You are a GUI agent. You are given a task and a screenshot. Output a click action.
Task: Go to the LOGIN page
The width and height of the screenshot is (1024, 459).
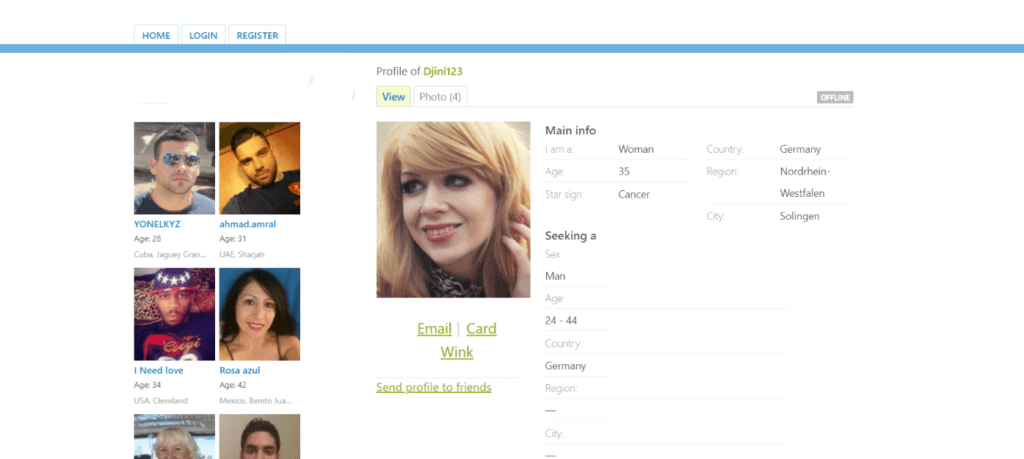[x=203, y=35]
